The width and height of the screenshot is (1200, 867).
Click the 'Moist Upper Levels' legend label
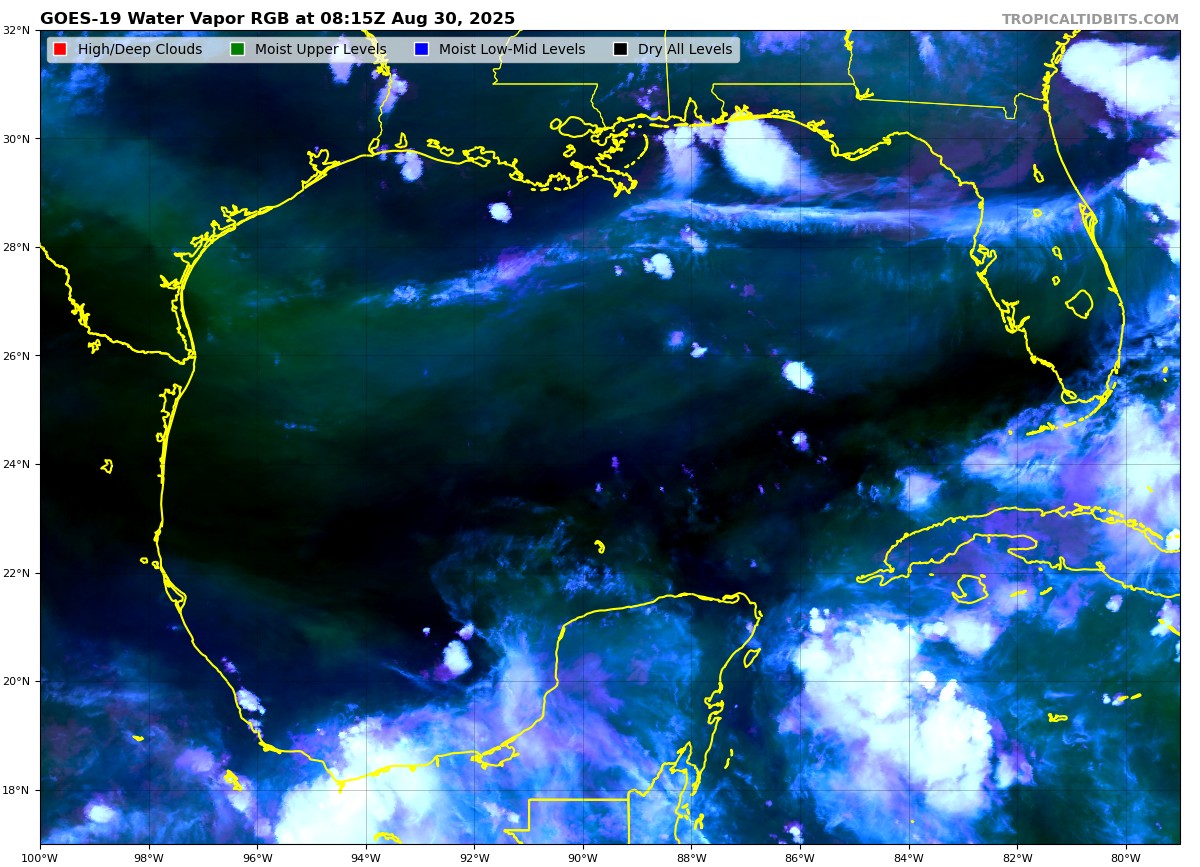coord(320,50)
